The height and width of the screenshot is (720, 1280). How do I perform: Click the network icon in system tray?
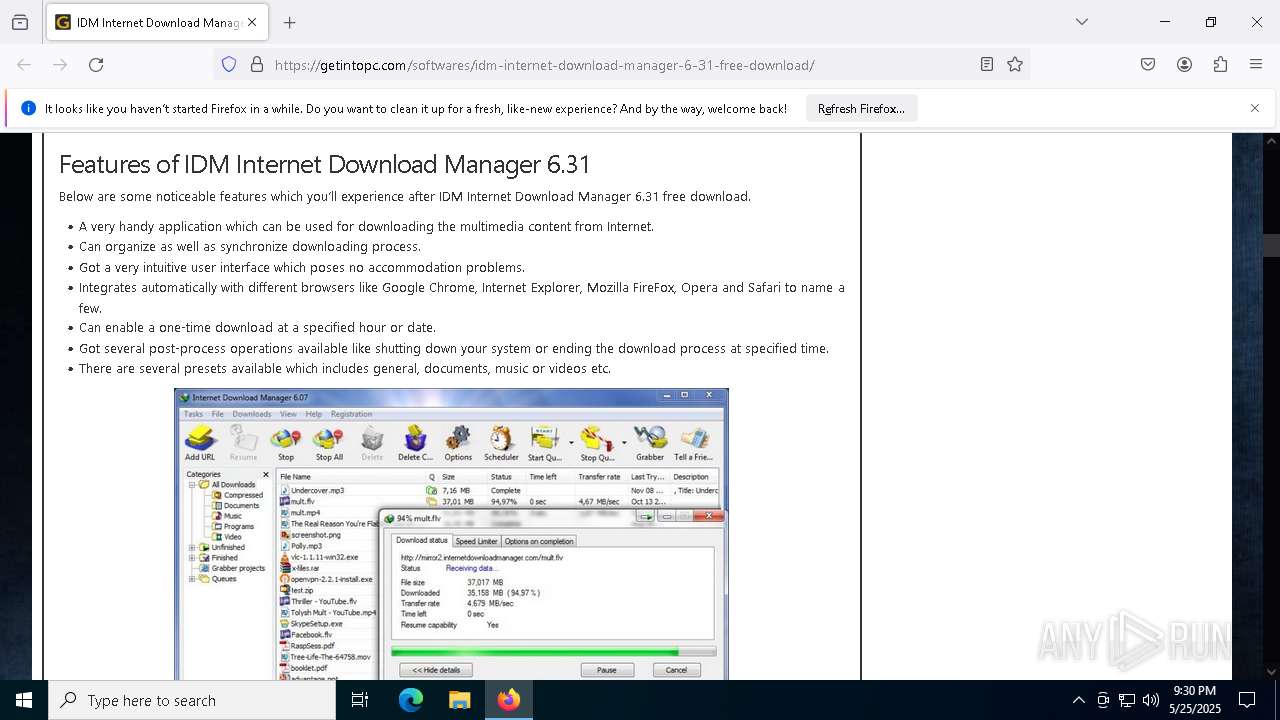pyautogui.click(x=1127, y=700)
